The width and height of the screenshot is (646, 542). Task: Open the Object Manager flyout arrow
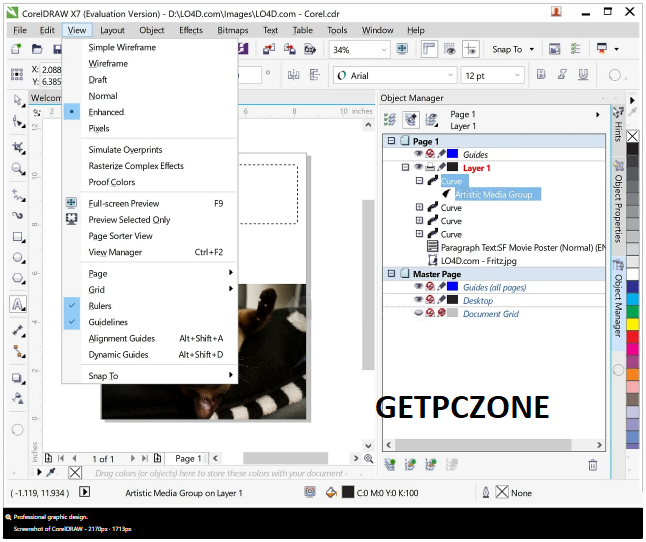(x=598, y=114)
